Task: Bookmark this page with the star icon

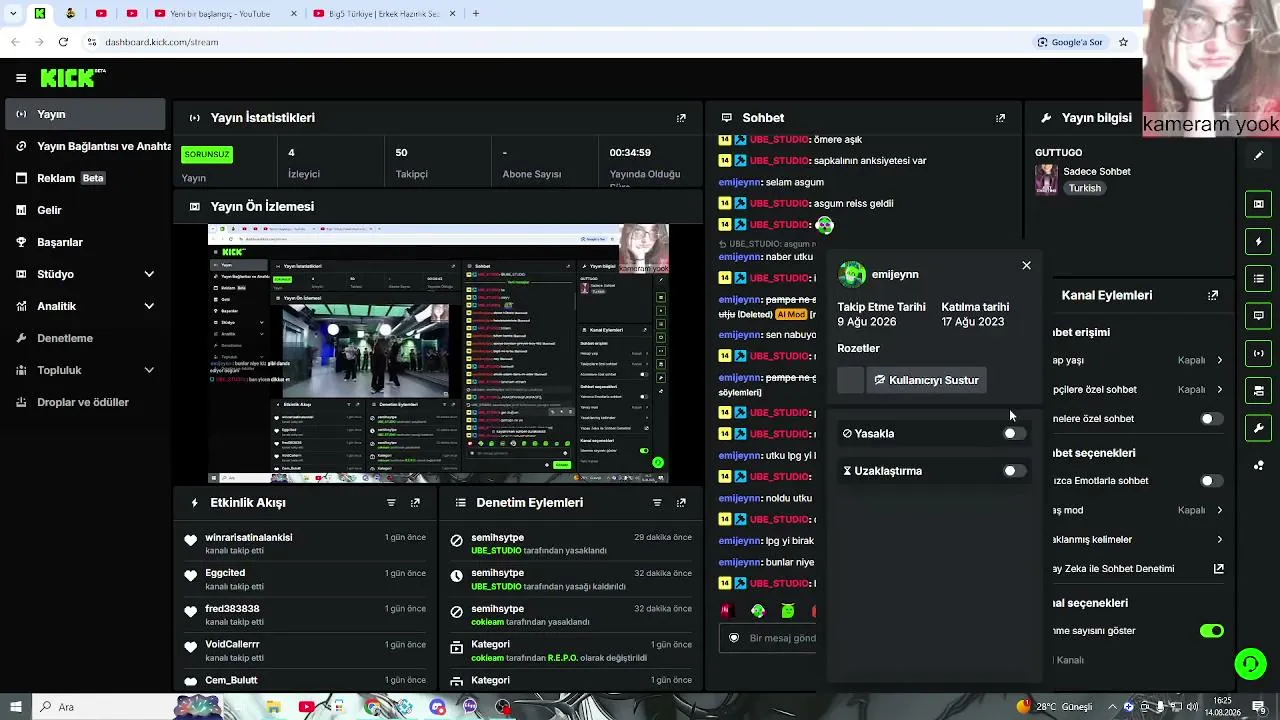Action: (1123, 42)
